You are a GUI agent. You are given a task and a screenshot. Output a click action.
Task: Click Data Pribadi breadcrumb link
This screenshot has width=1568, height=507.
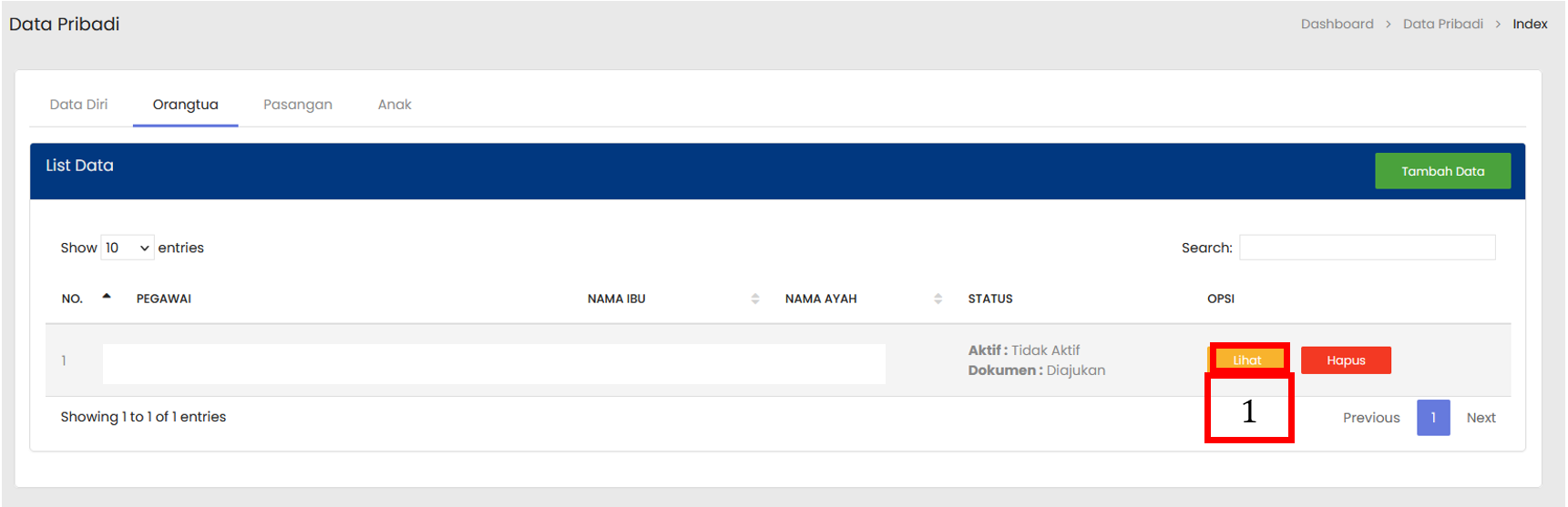(x=1442, y=25)
